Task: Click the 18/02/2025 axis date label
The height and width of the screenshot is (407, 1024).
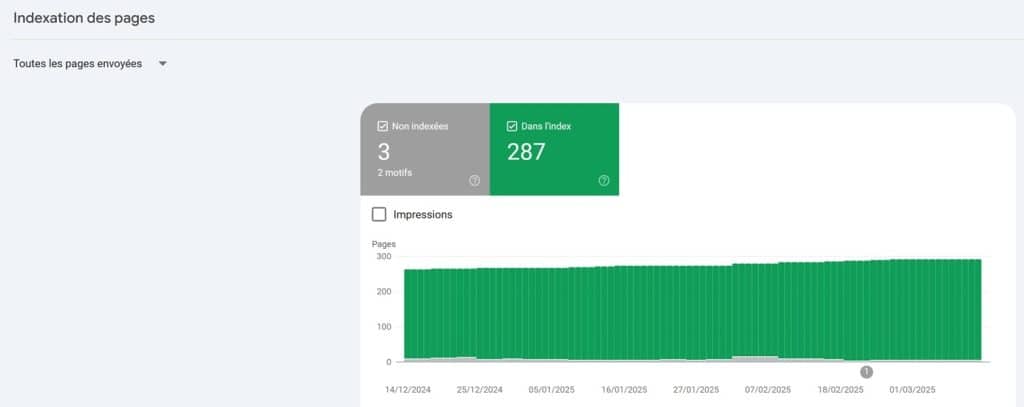Action: (x=840, y=389)
